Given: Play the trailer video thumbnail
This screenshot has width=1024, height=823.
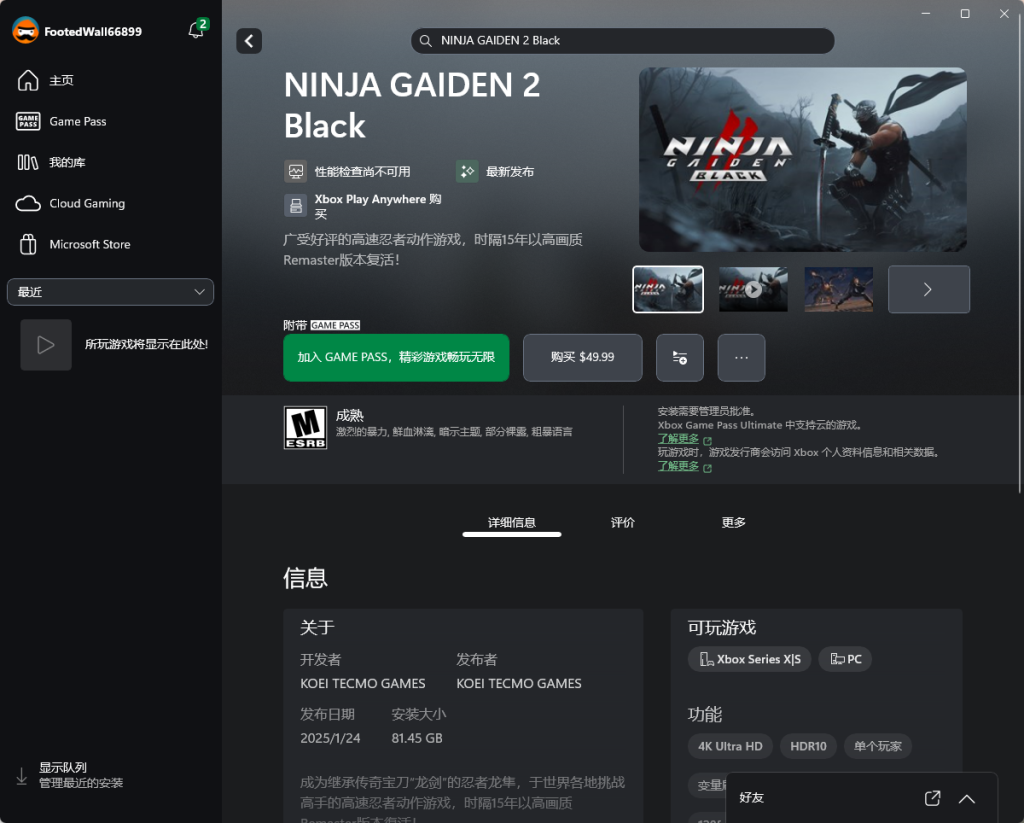Looking at the screenshot, I should pyautogui.click(x=753, y=289).
